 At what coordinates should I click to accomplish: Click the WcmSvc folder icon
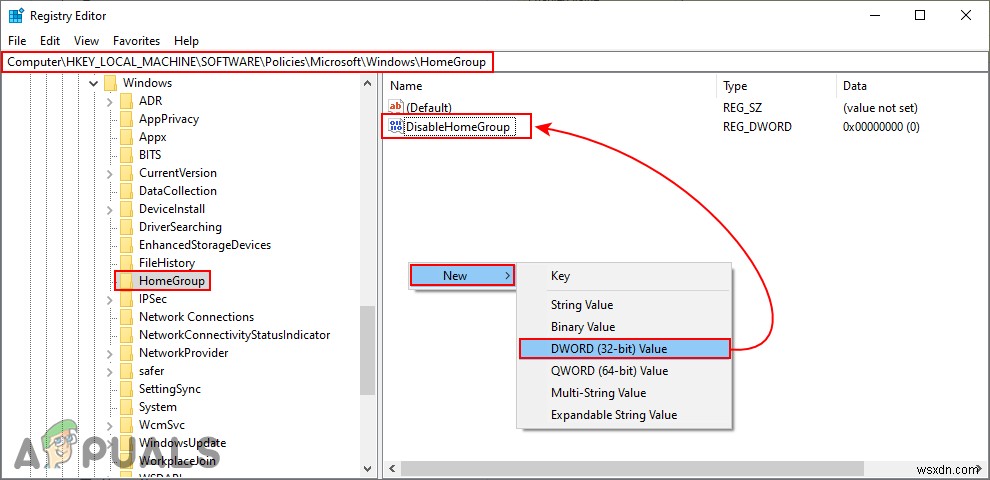(128, 425)
